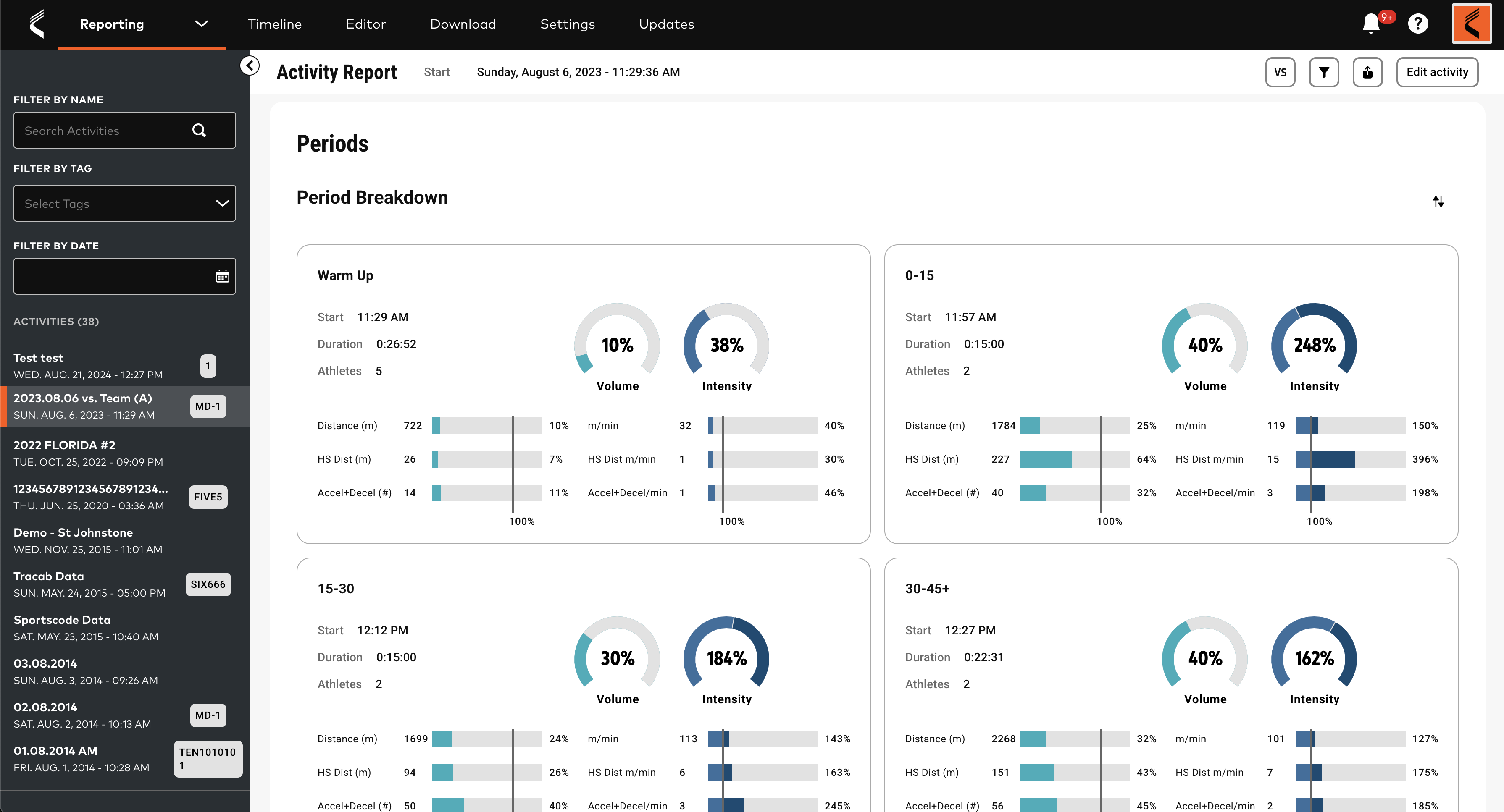Click the Period Breakdown heading
This screenshot has width=1504, height=812.
click(372, 197)
